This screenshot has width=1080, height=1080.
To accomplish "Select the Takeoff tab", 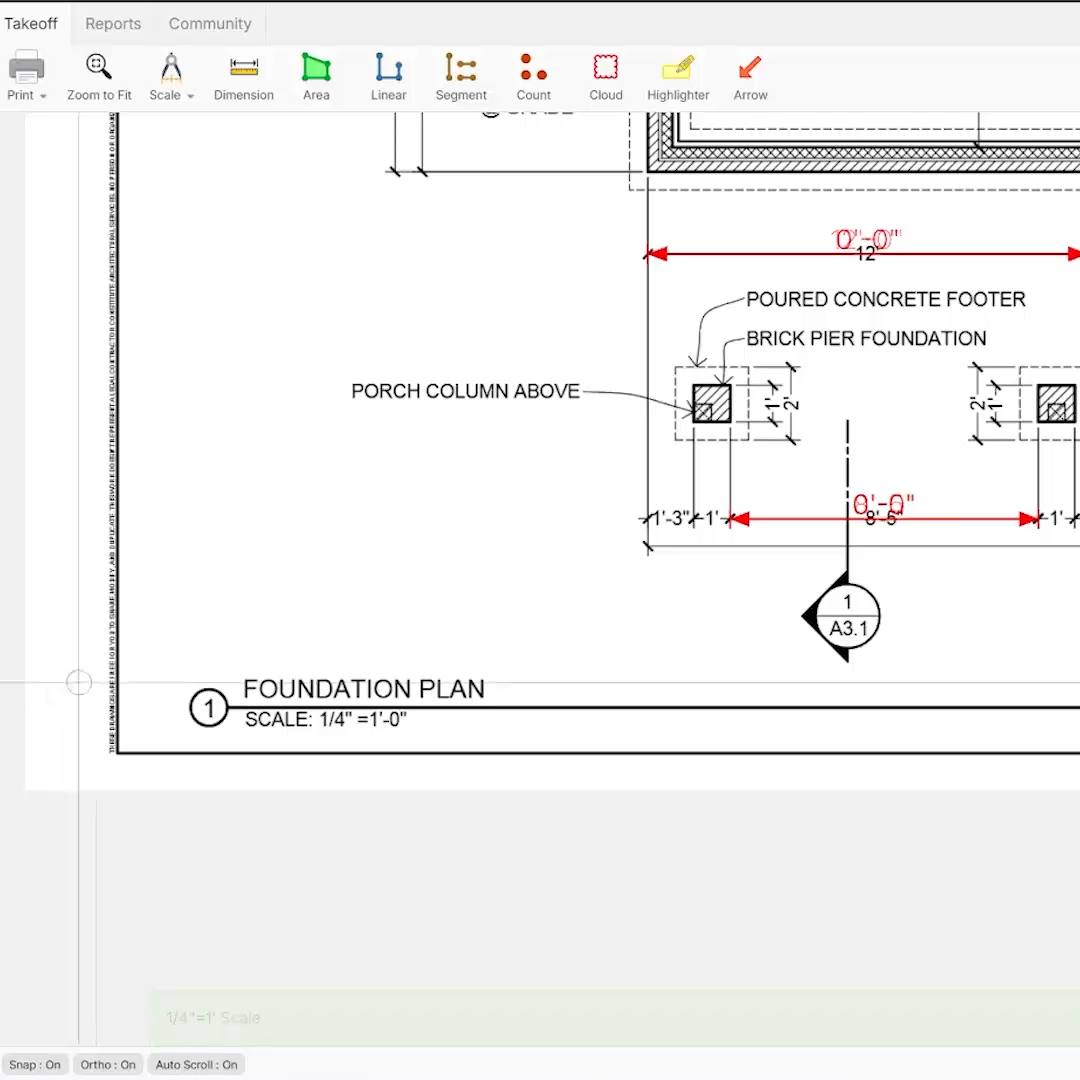I will (31, 23).
